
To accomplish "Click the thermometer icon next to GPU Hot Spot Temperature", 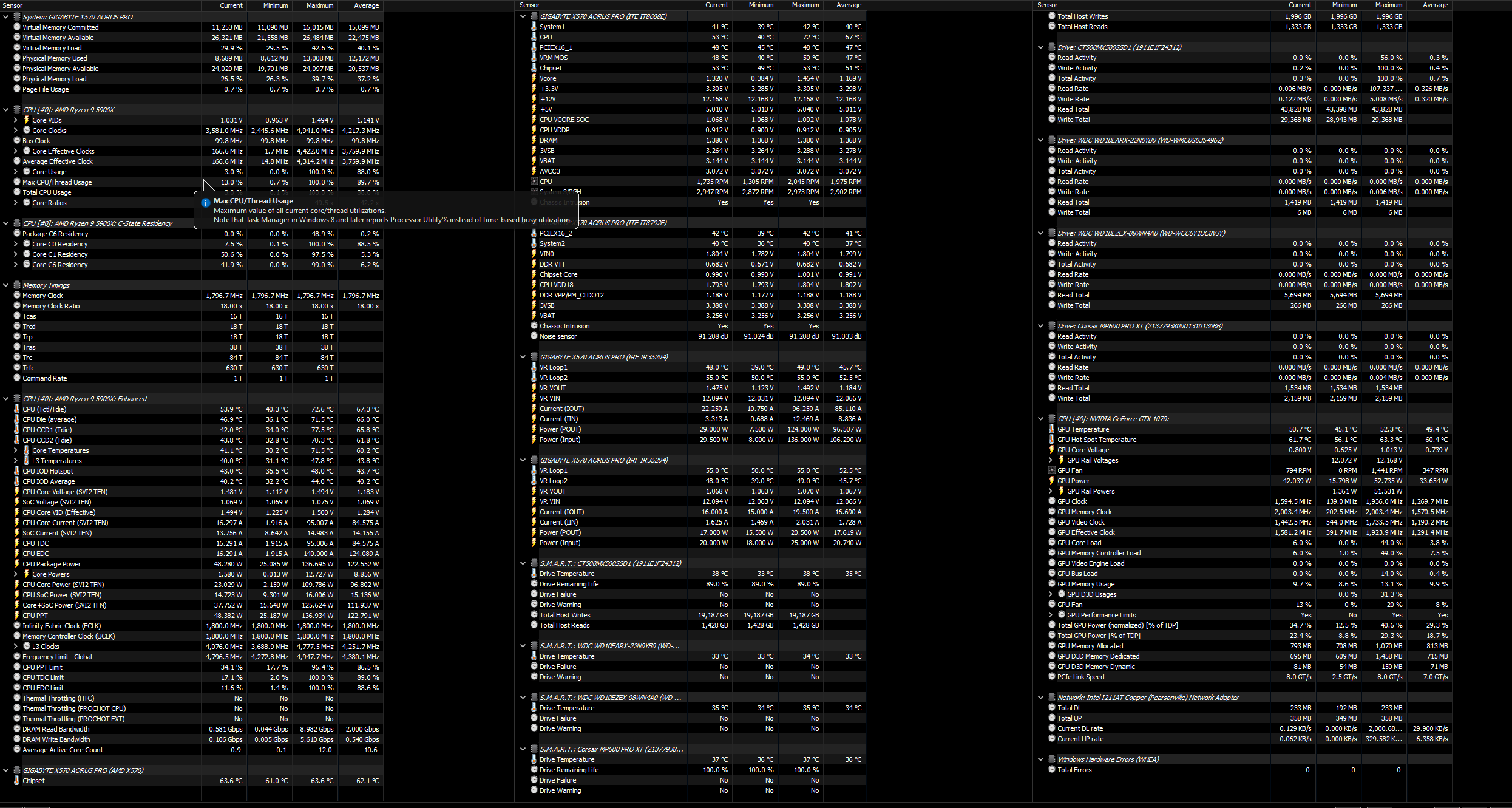I will [x=1052, y=440].
